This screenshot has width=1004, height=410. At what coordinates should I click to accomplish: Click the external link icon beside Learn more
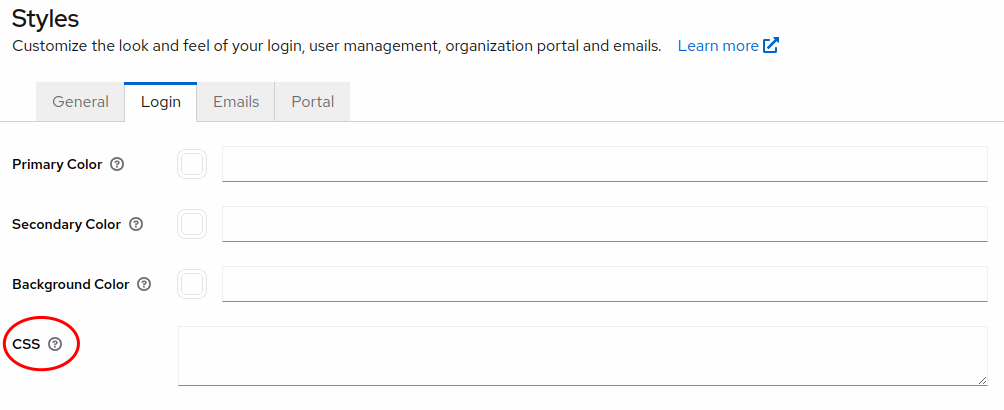[x=771, y=46]
